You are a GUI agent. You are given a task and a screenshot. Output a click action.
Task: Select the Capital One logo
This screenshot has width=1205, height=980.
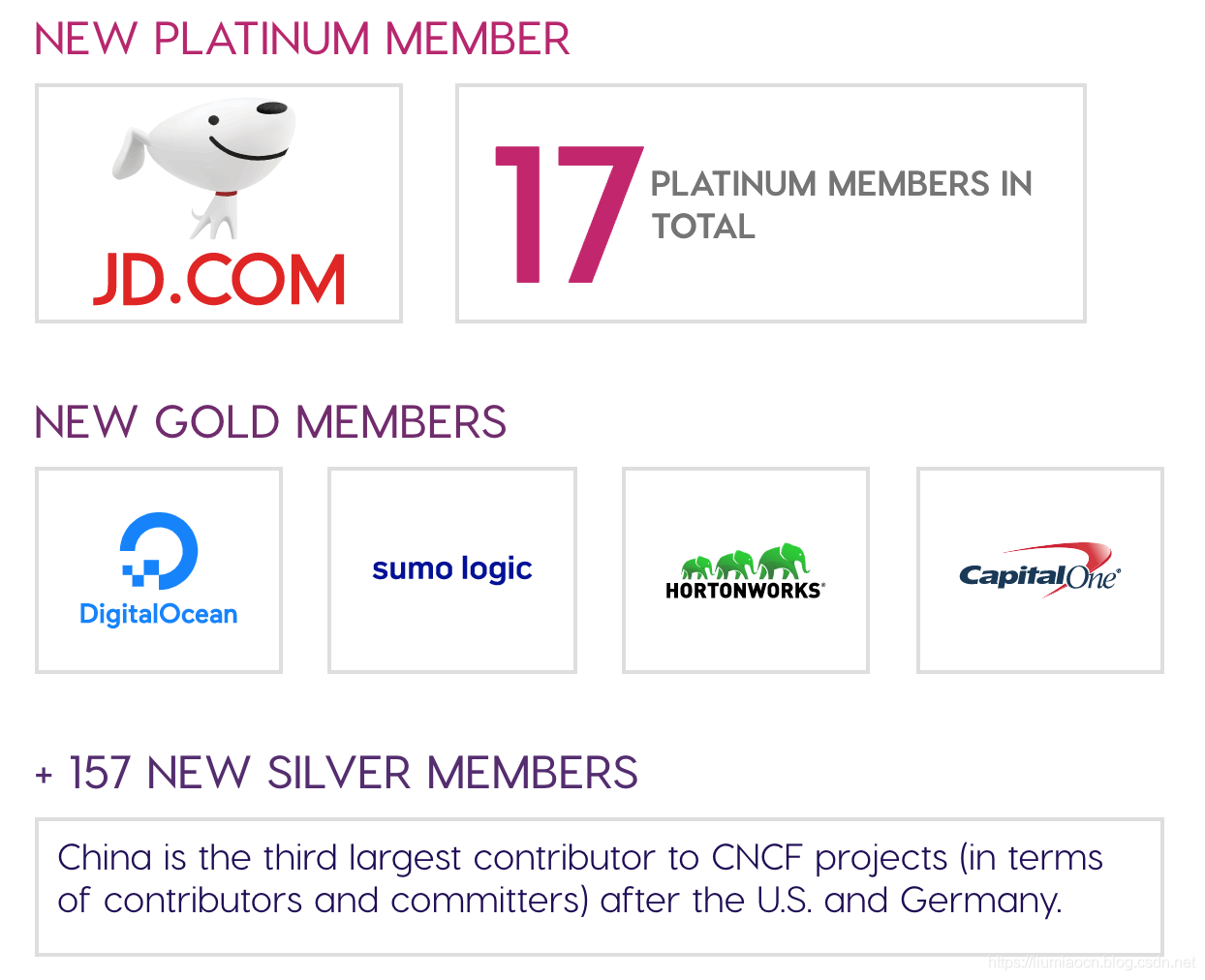click(1039, 570)
